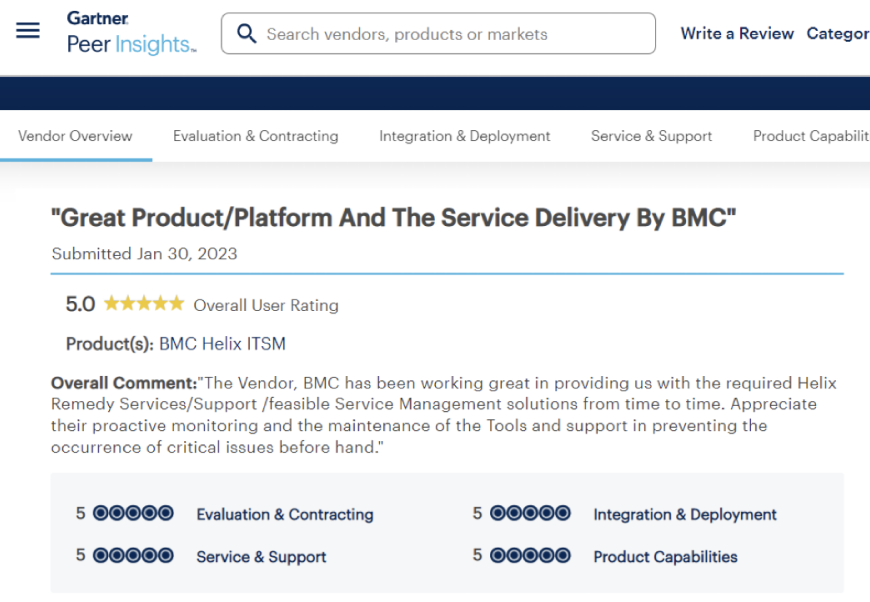The width and height of the screenshot is (870, 602).
Task: Click the Product Capabilities score label
Action: click(x=665, y=557)
